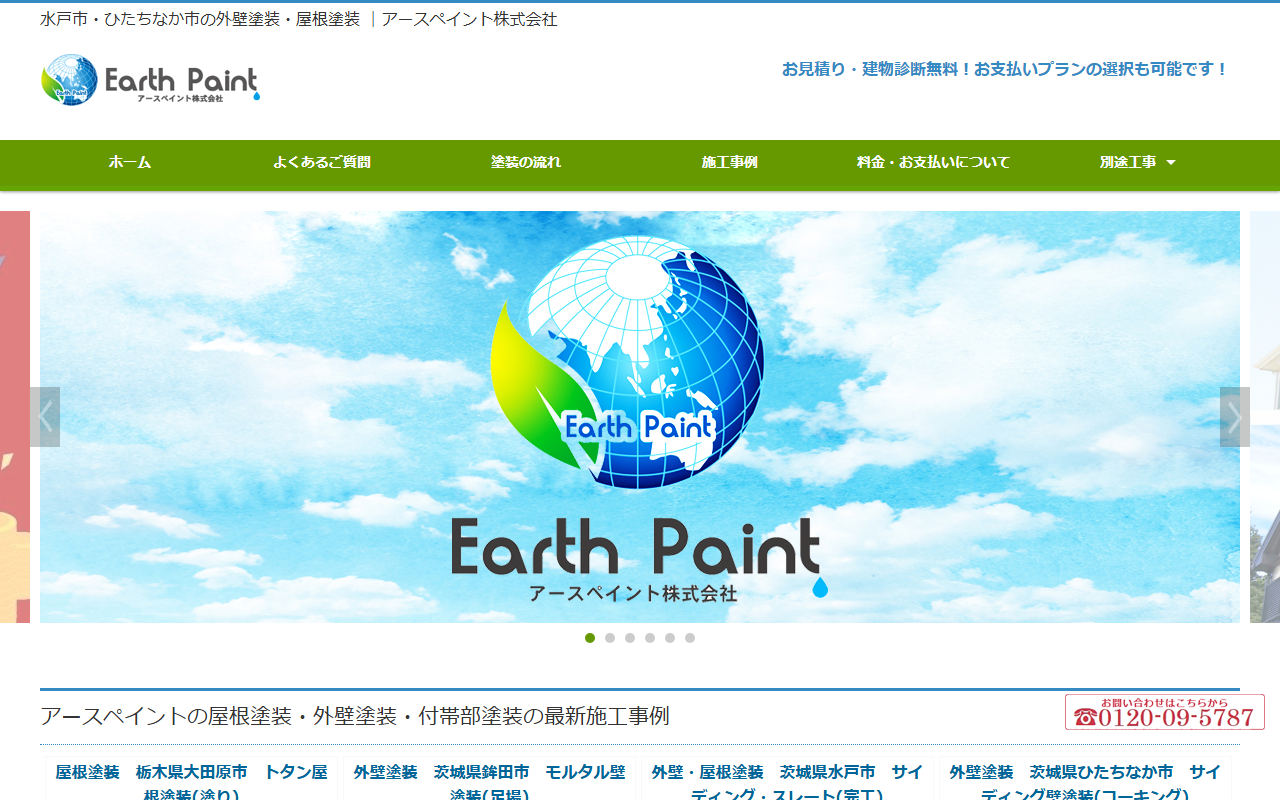1280x800 pixels.
Task: Select third carousel dot
Action: 630,638
